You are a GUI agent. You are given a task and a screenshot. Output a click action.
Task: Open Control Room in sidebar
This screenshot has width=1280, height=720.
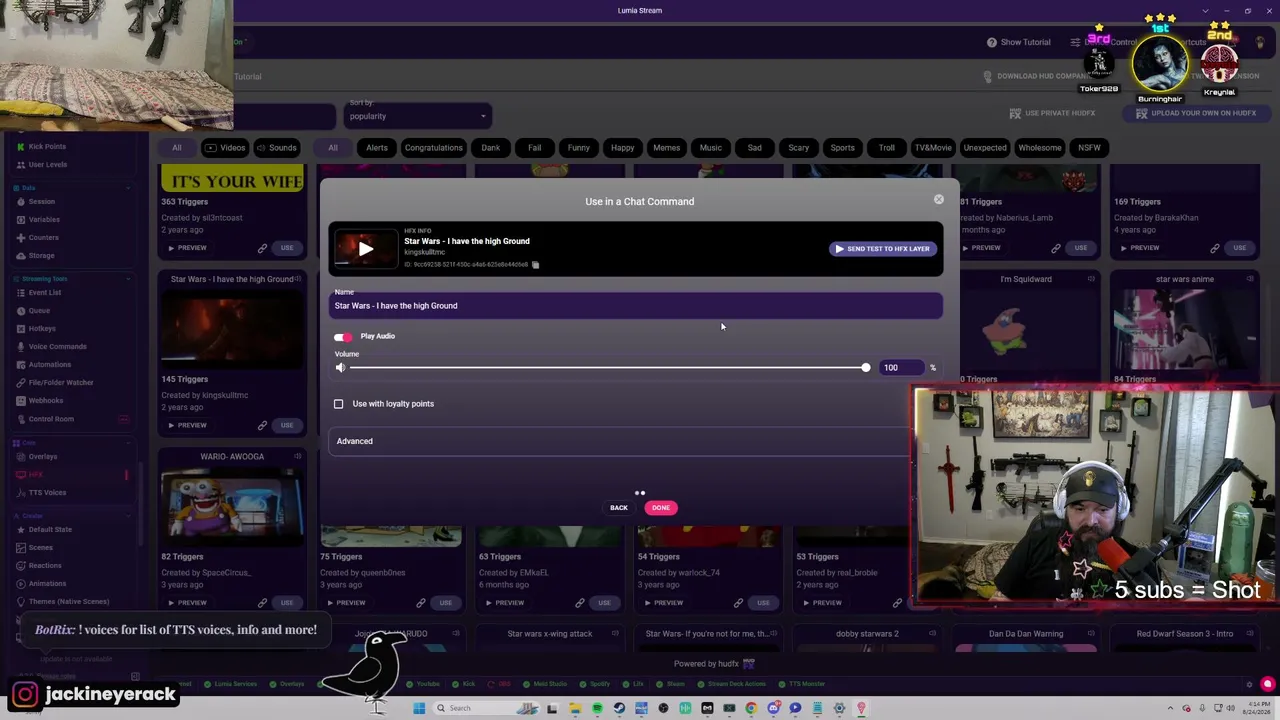point(51,419)
